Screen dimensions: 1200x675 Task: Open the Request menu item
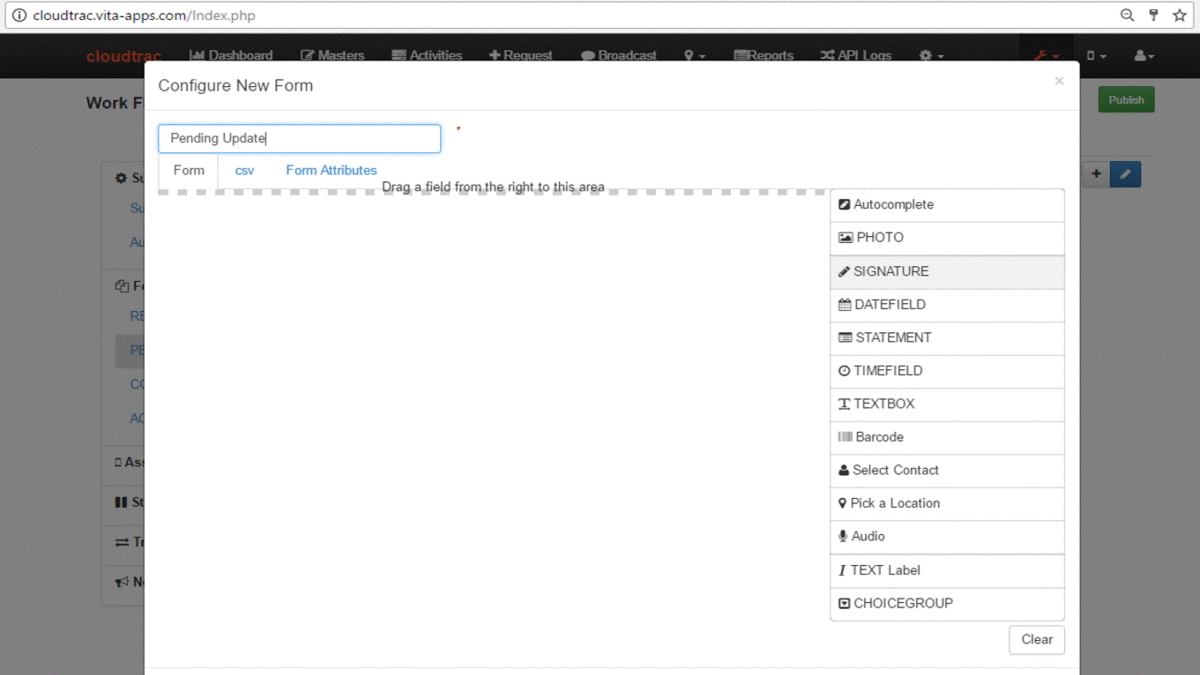[x=521, y=56]
